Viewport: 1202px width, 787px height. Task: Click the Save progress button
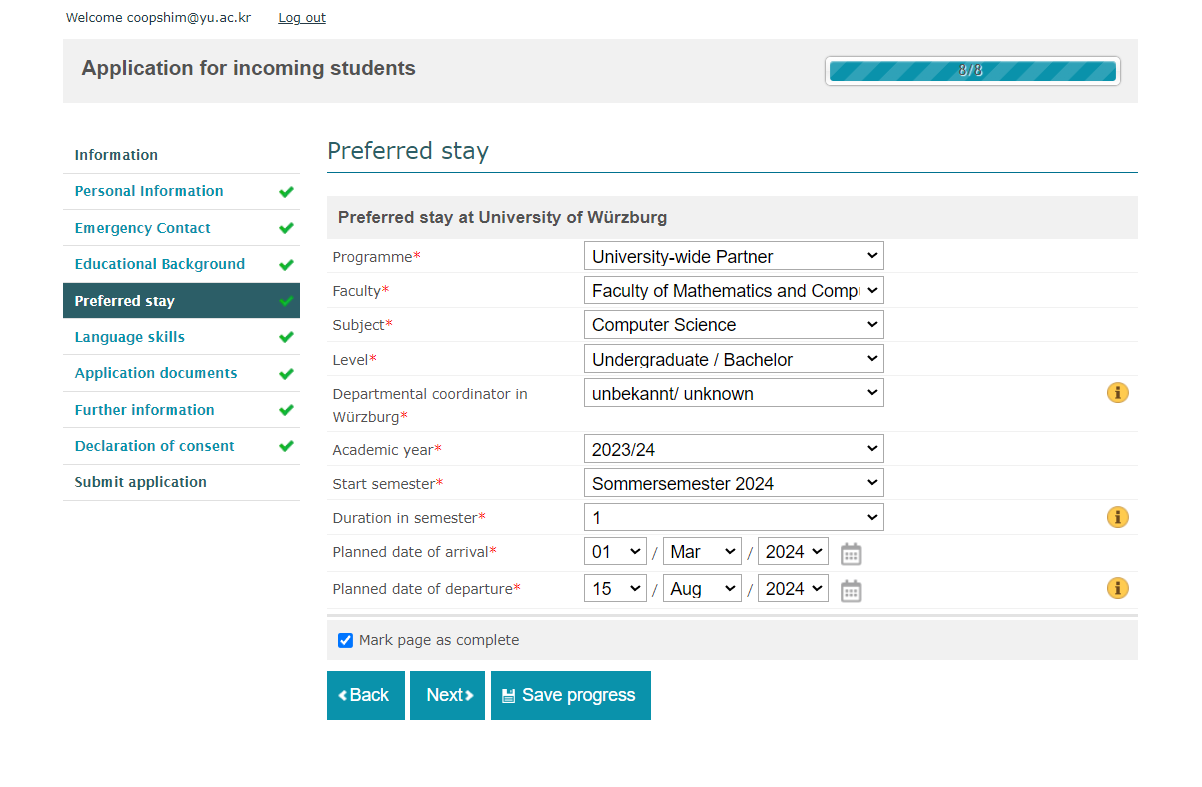coord(570,695)
